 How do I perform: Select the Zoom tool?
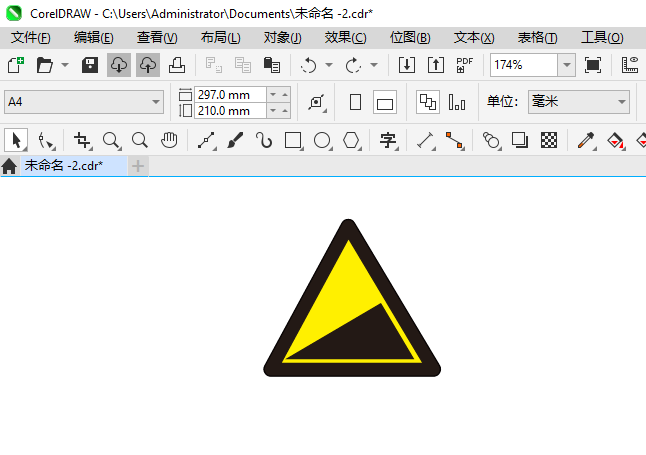111,141
